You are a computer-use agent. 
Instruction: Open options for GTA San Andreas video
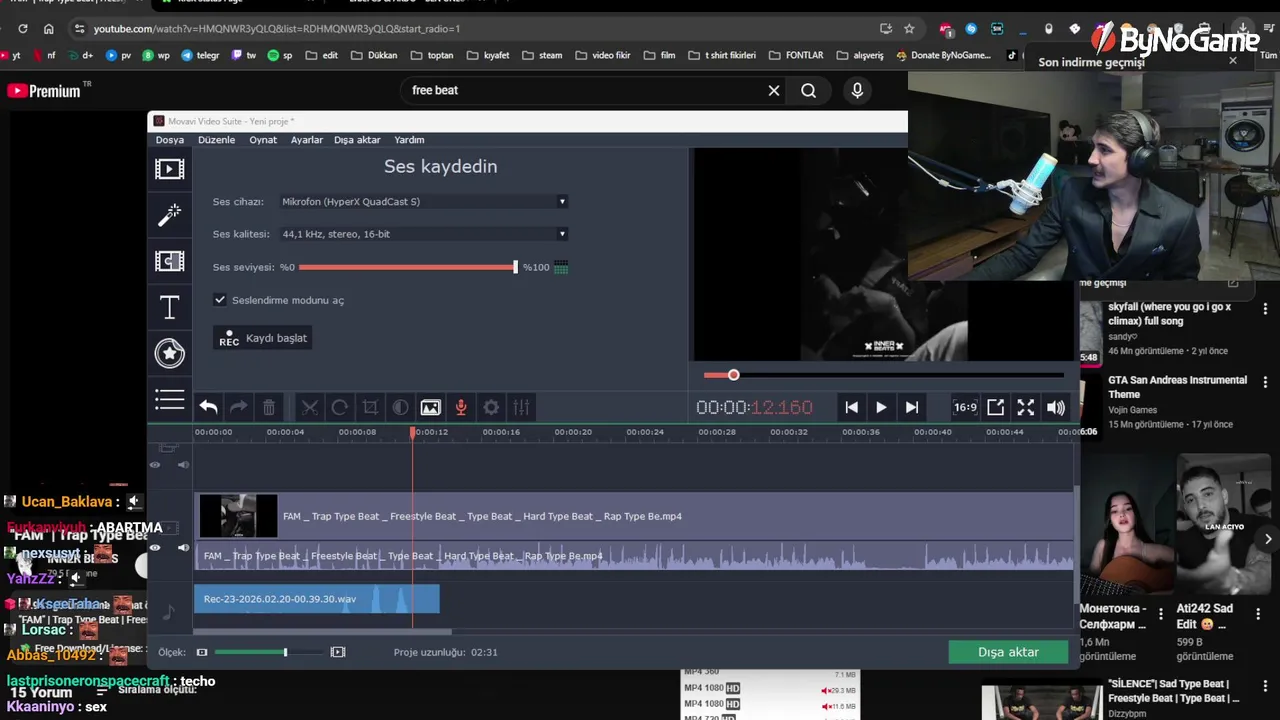pyautogui.click(x=1265, y=382)
